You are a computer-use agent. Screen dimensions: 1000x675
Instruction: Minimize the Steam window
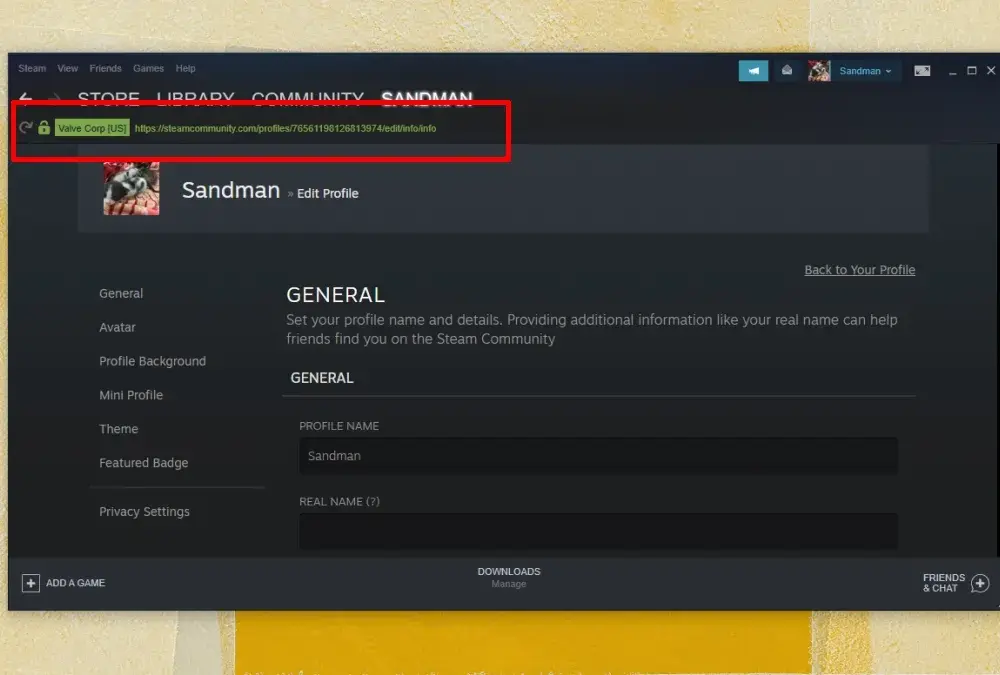tap(952, 71)
